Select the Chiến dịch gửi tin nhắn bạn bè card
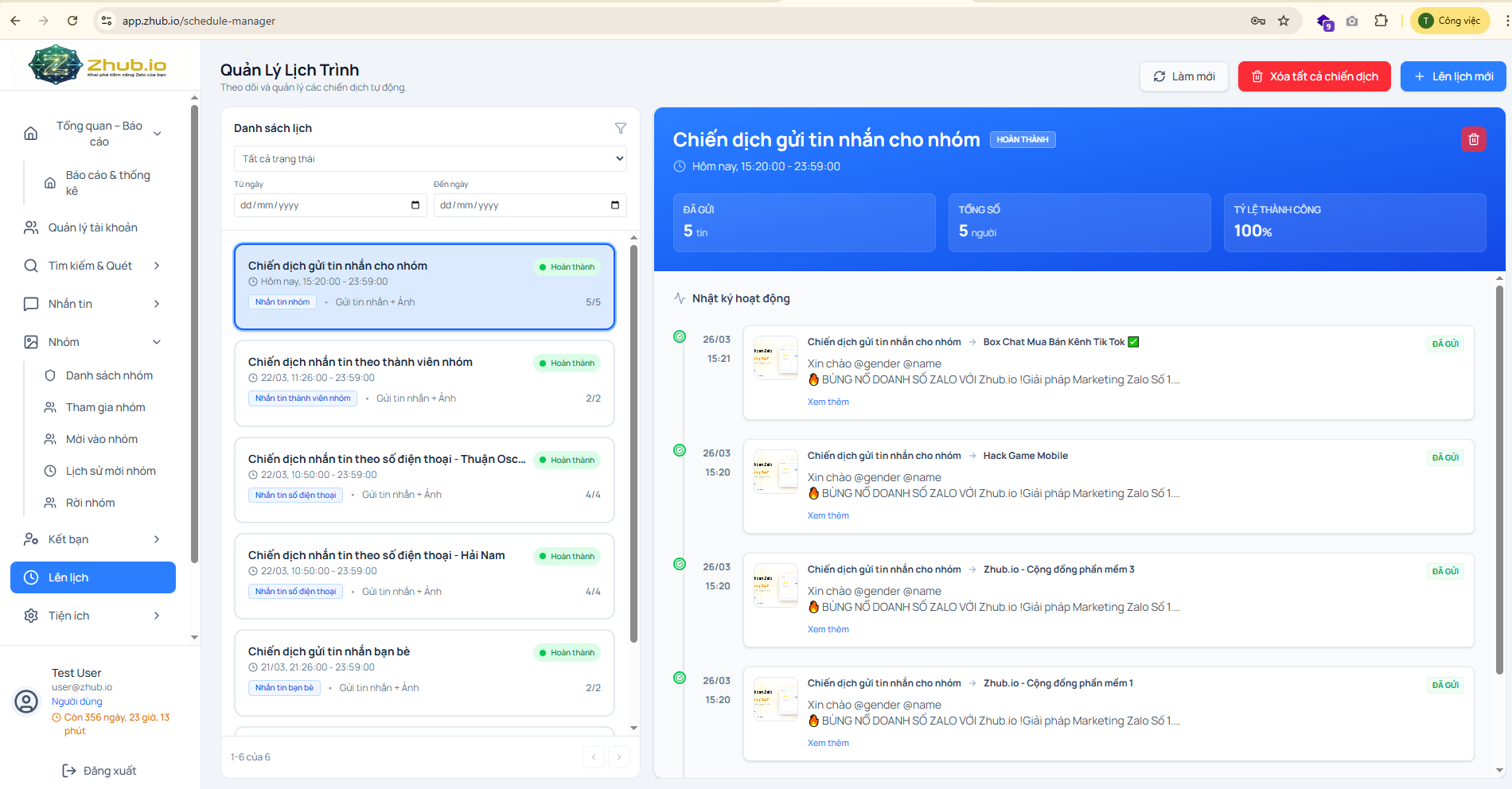Screen dimensions: 1512x789 click(x=424, y=672)
